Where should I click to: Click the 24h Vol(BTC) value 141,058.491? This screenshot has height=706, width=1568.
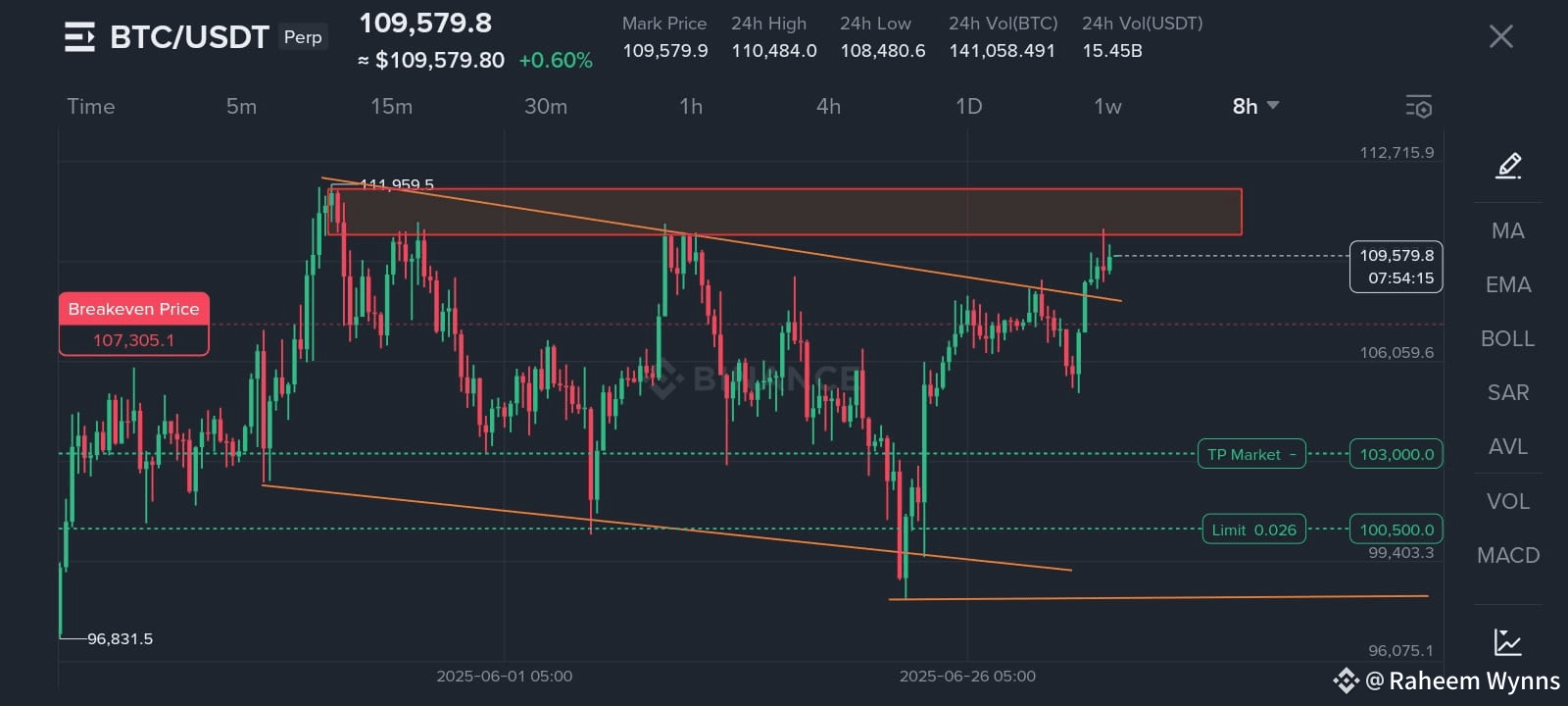click(x=1002, y=51)
